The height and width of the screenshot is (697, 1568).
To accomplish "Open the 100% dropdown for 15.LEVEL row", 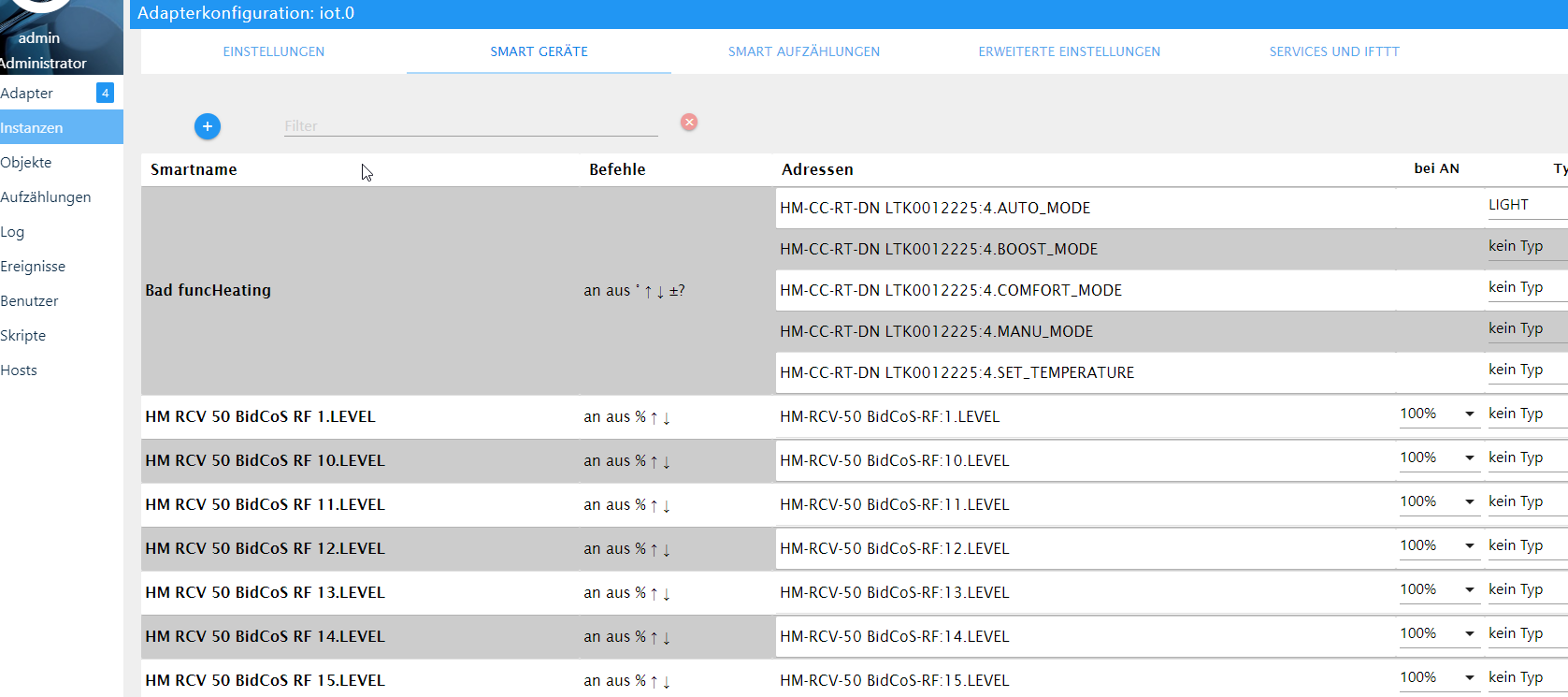I will [1440, 677].
